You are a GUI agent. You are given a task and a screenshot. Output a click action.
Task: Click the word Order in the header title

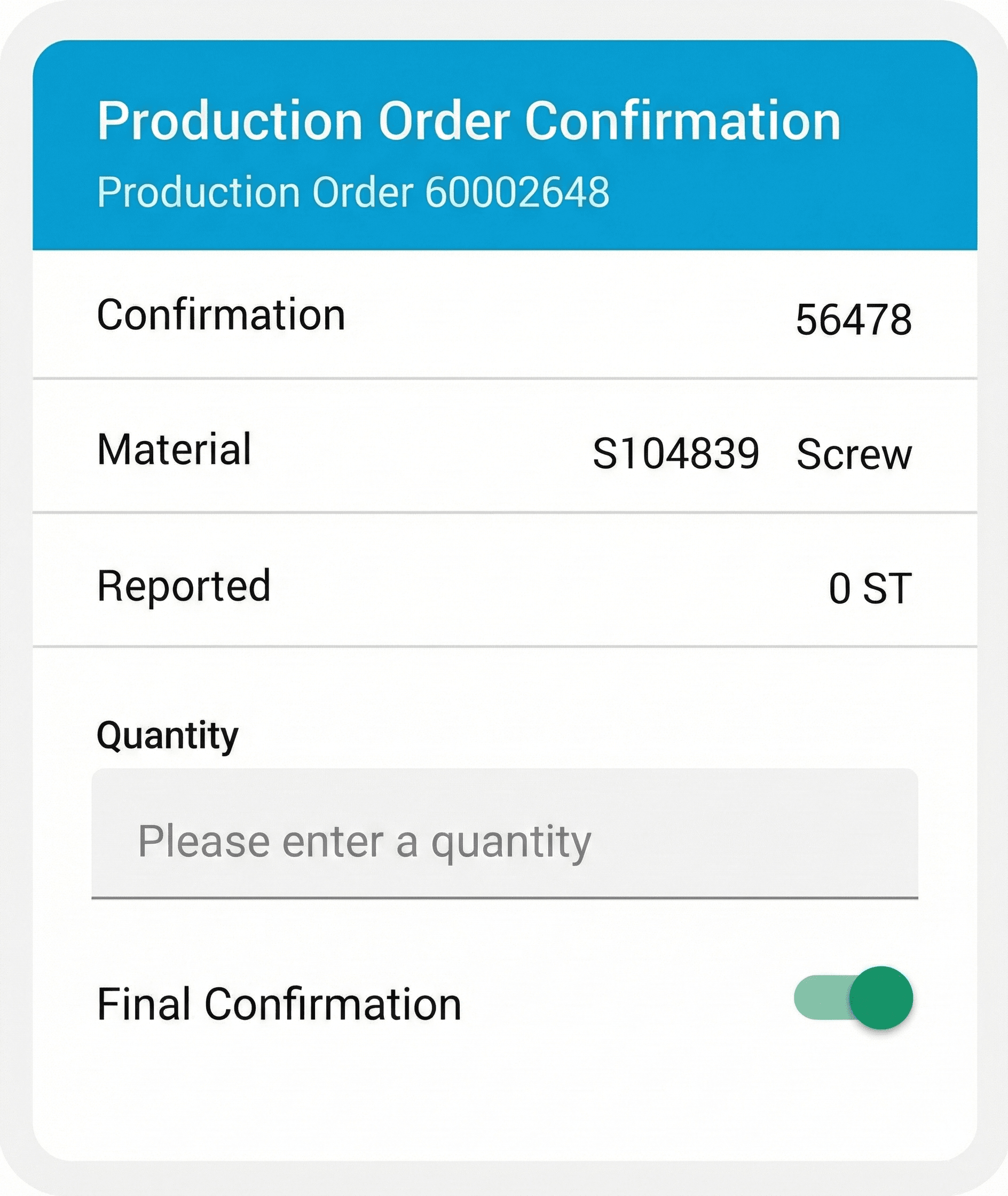[x=444, y=121]
